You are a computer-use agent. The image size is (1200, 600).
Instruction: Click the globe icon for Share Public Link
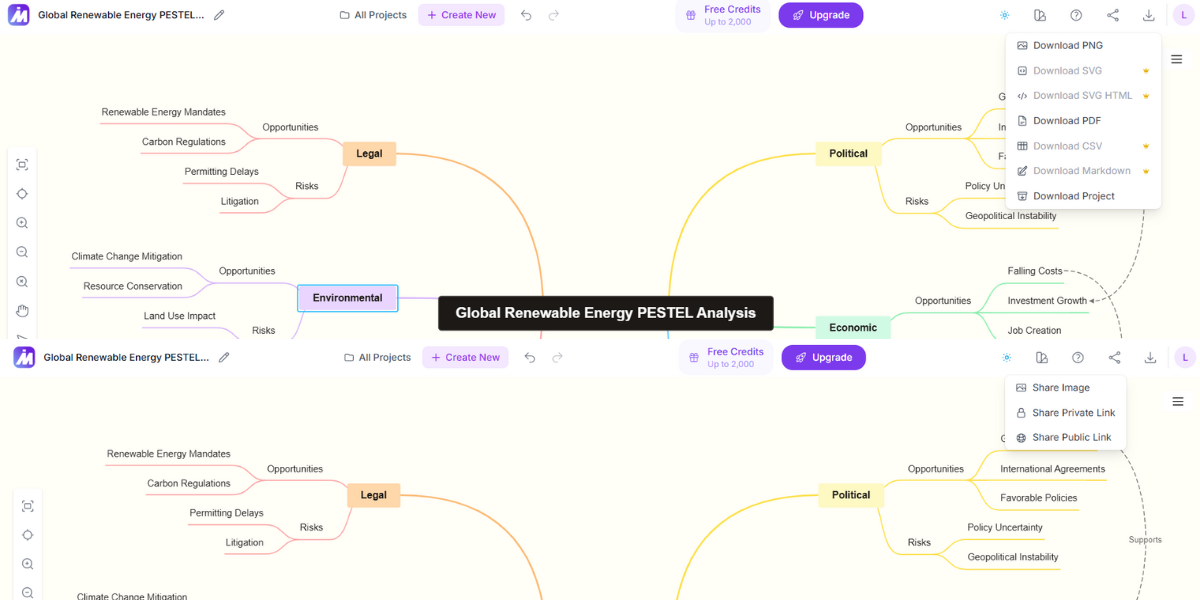pyautogui.click(x=1021, y=438)
